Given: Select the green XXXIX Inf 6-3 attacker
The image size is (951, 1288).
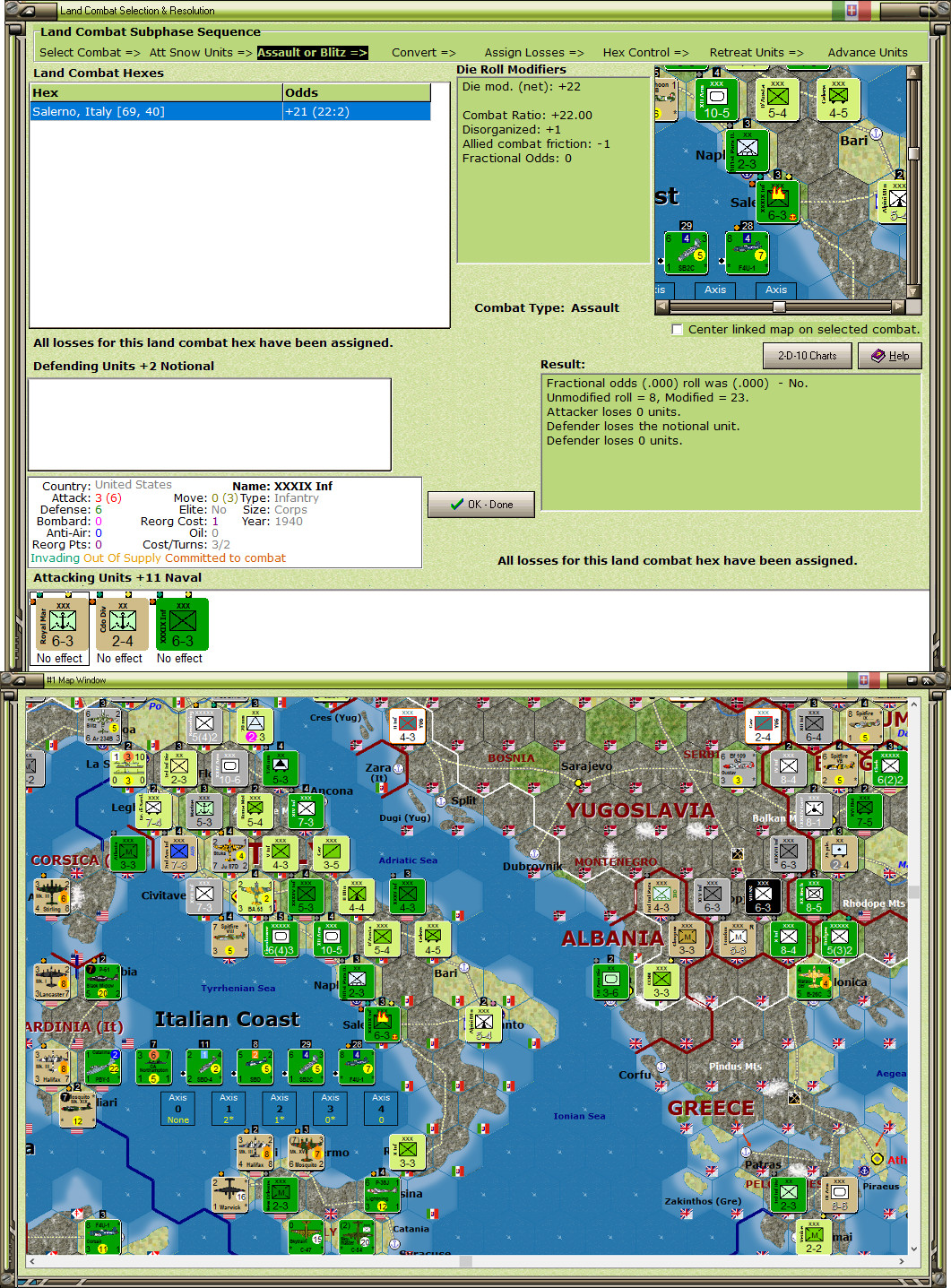Looking at the screenshot, I should [183, 624].
